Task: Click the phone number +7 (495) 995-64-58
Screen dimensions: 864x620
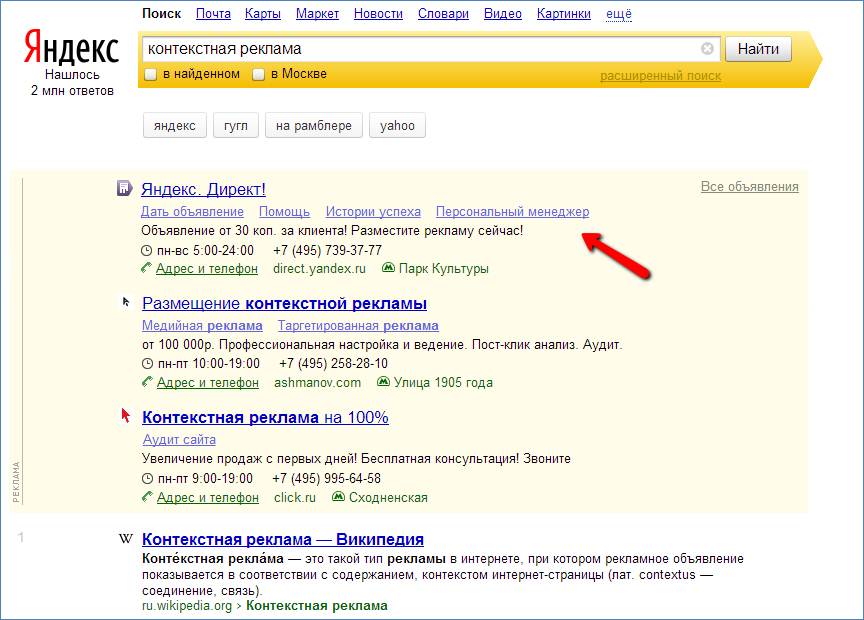Action: tap(326, 478)
